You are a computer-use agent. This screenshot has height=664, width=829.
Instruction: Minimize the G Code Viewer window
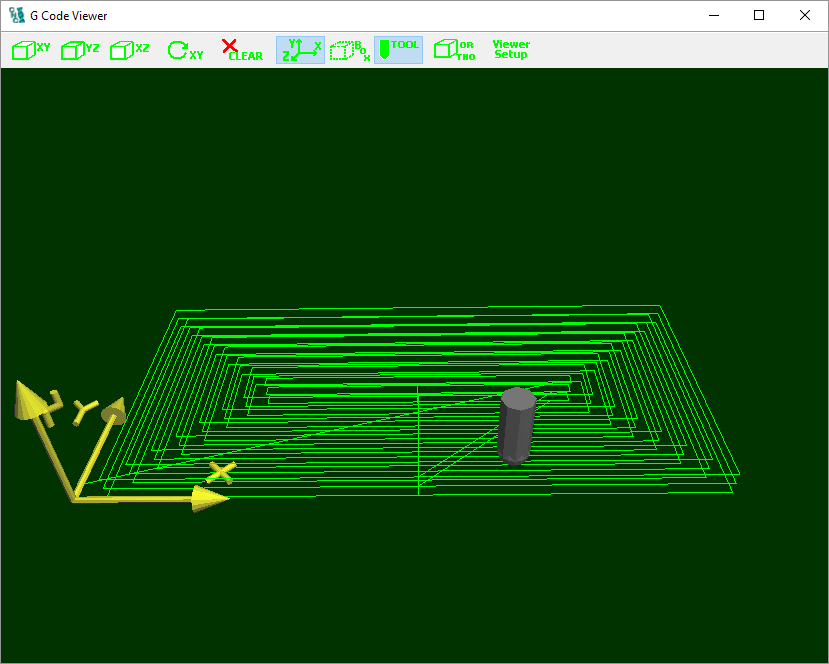point(714,16)
